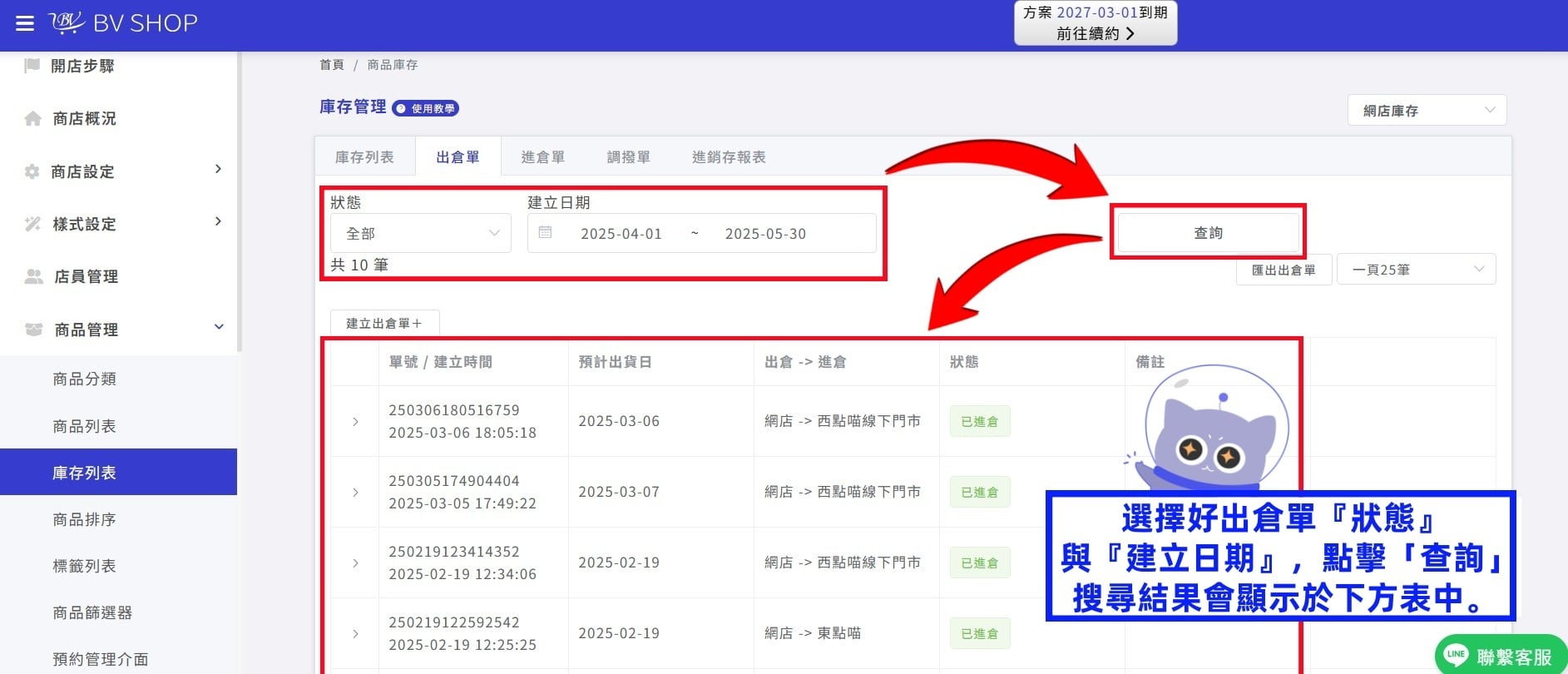This screenshot has width=1568, height=674.
Task: Select the 出倉單 tab
Action: pyautogui.click(x=458, y=156)
